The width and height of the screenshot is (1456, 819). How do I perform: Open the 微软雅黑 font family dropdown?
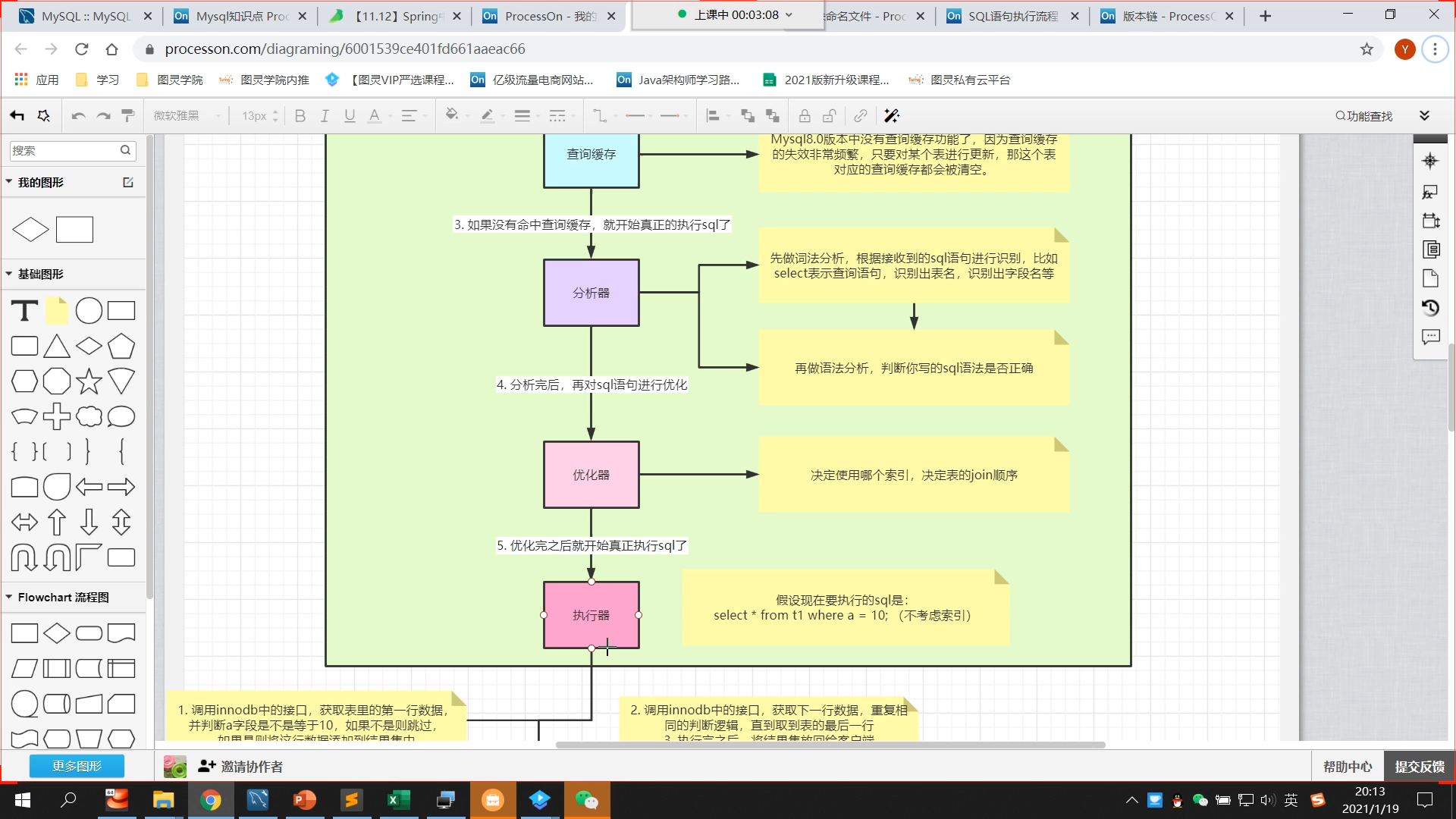[182, 115]
